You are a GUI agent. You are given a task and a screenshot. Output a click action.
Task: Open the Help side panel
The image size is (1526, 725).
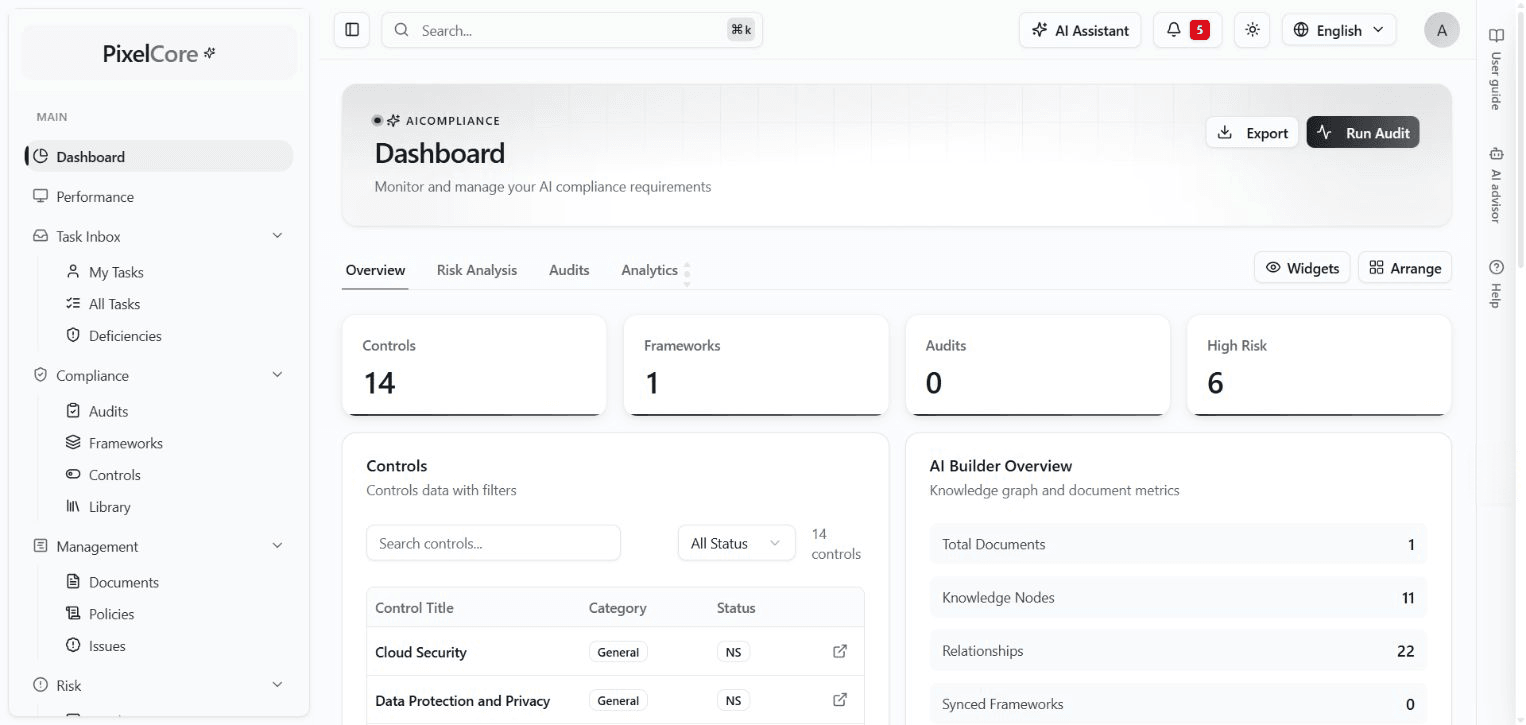coord(1496,284)
